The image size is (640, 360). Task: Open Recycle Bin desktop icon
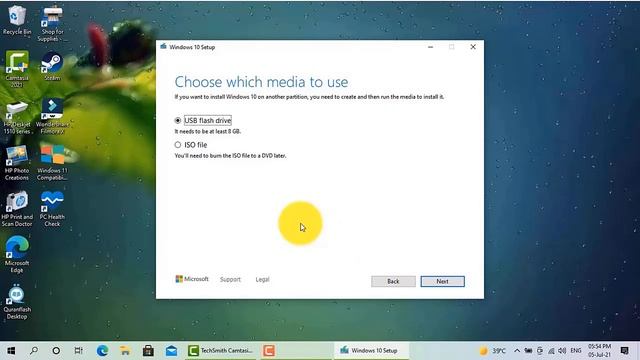coord(17,20)
